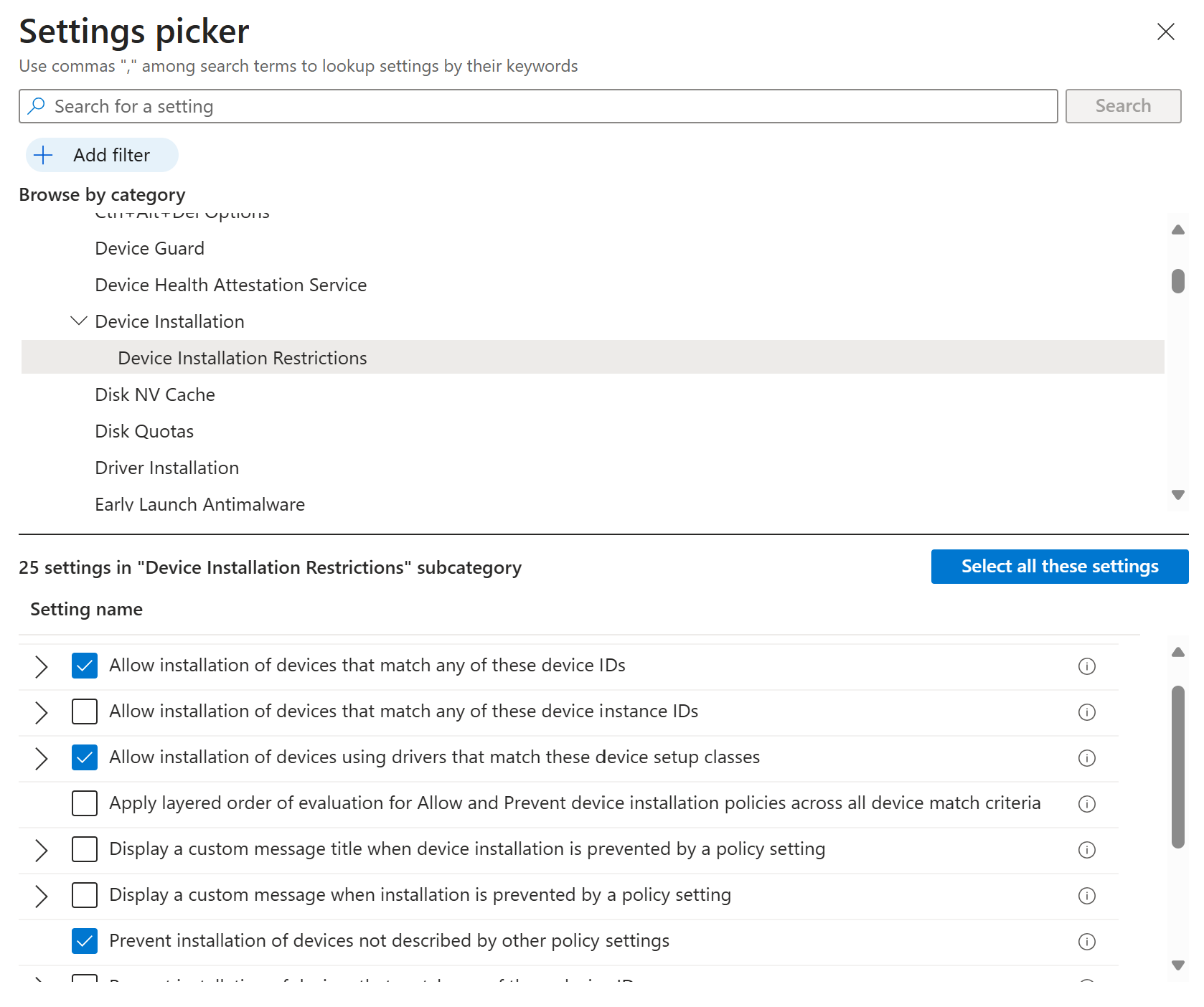1204x1007 pixels.
Task: Check Allow installation matching device instance IDs
Action: pos(85,711)
